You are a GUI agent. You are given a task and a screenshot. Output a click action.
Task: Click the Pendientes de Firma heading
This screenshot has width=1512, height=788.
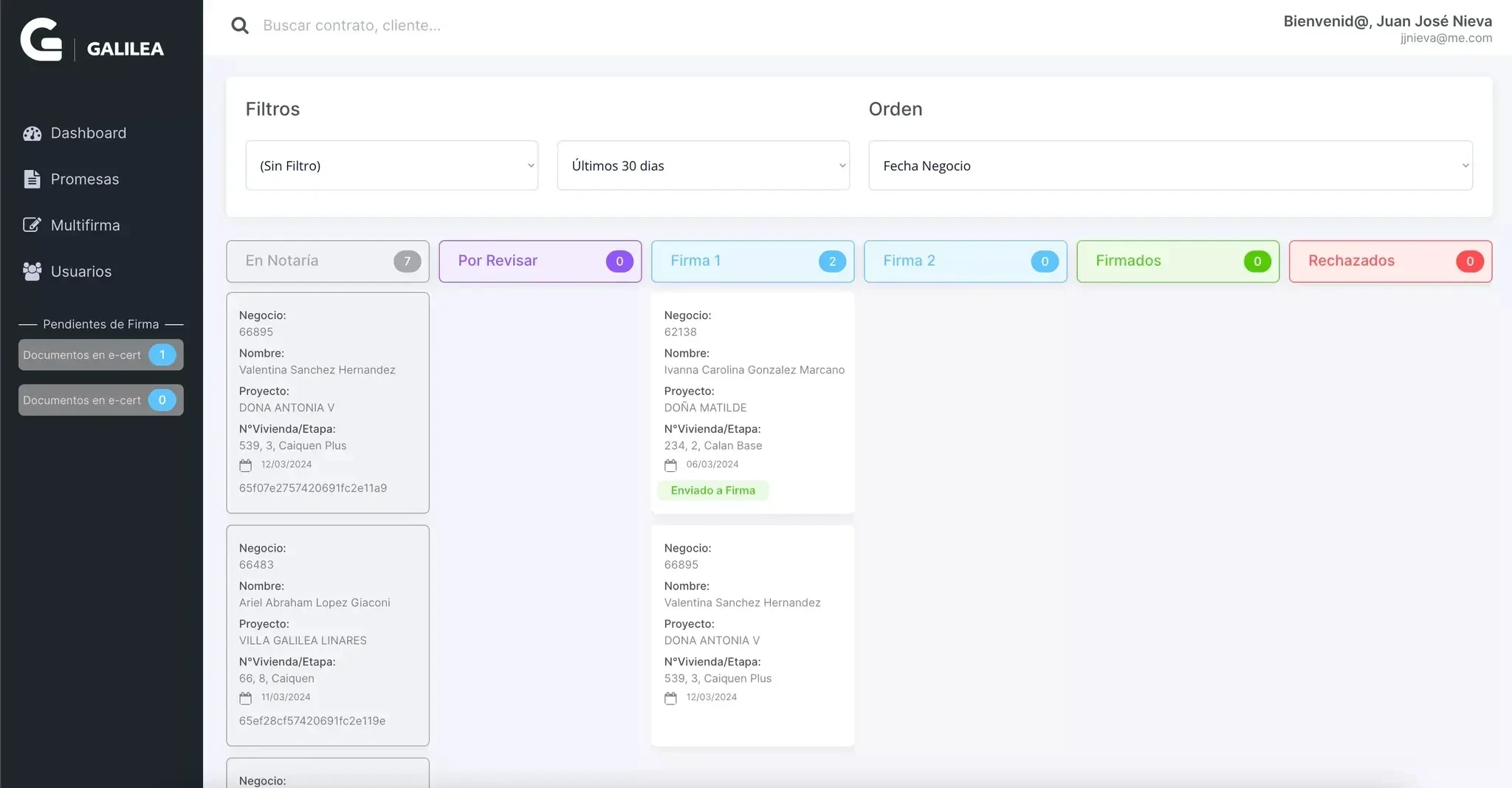click(101, 324)
